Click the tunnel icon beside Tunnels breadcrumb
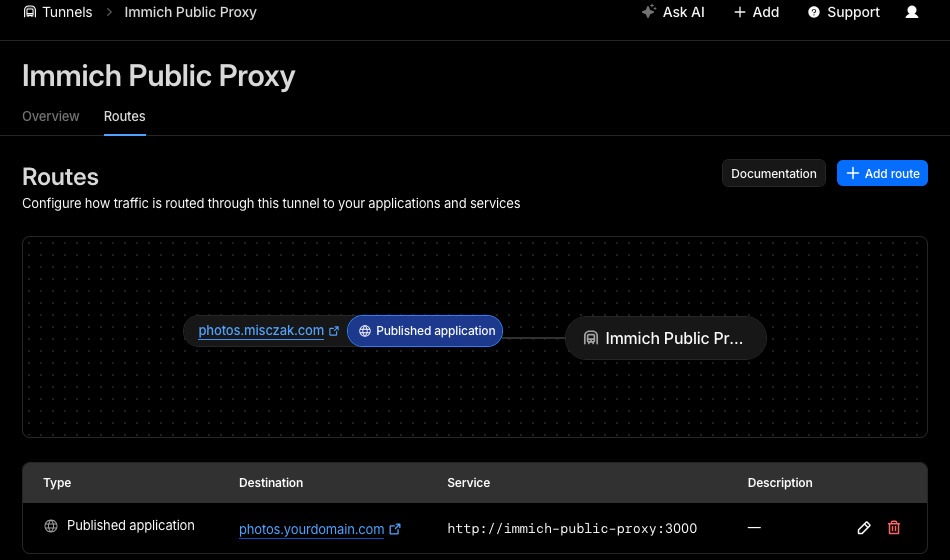The width and height of the screenshot is (950, 560). (x=29, y=12)
